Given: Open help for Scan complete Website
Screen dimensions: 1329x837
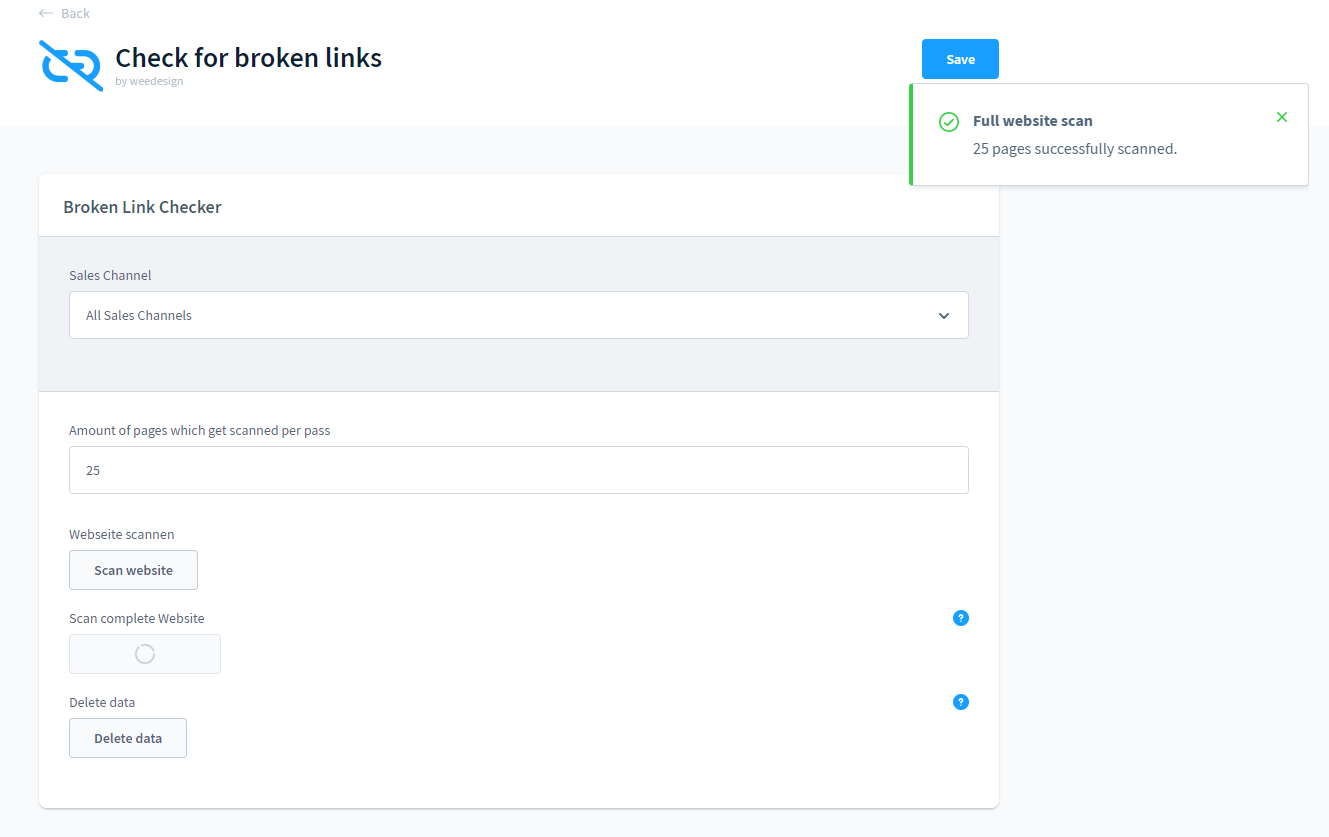Looking at the screenshot, I should coord(961,618).
